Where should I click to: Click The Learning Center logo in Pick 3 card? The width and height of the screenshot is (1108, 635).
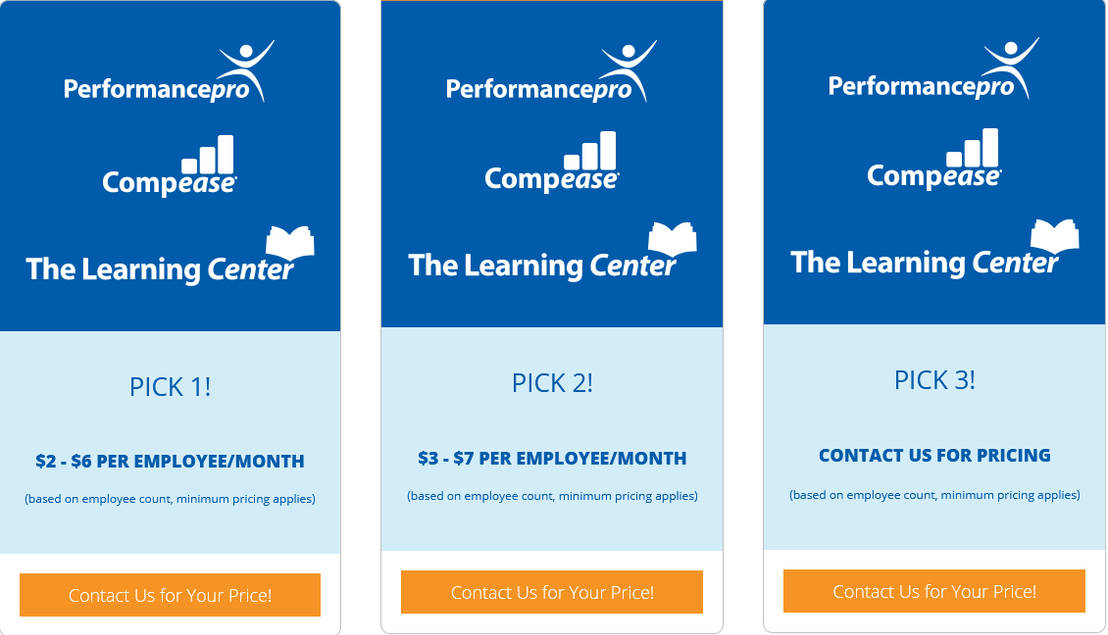[934, 251]
